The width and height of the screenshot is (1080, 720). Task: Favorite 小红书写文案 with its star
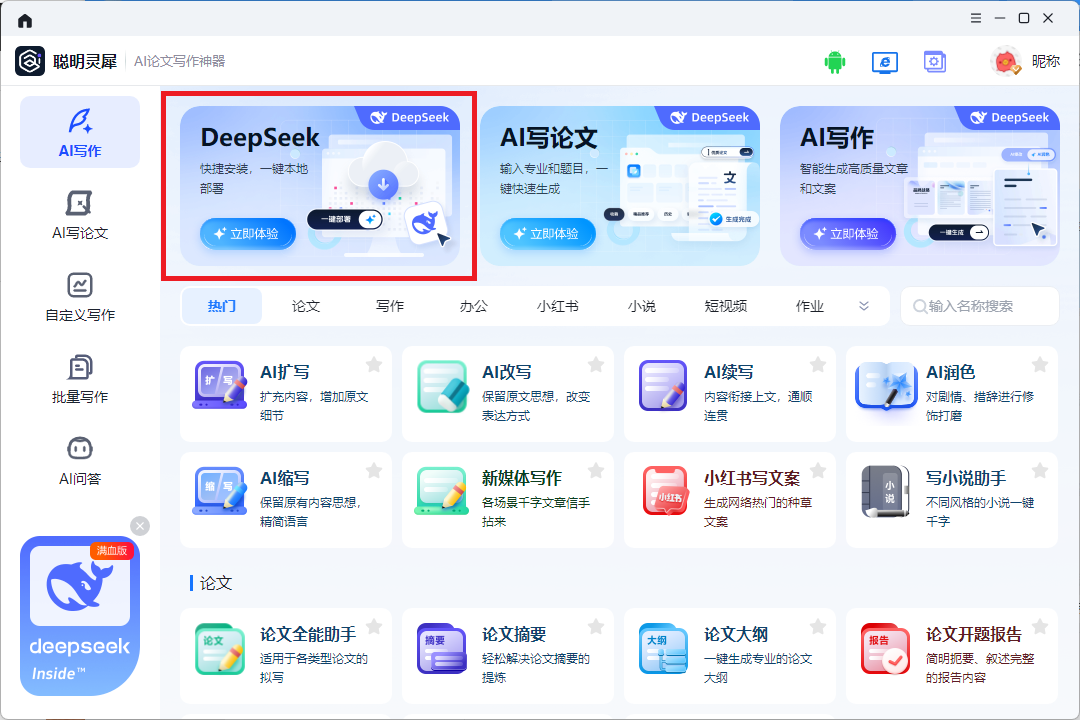pos(818,471)
